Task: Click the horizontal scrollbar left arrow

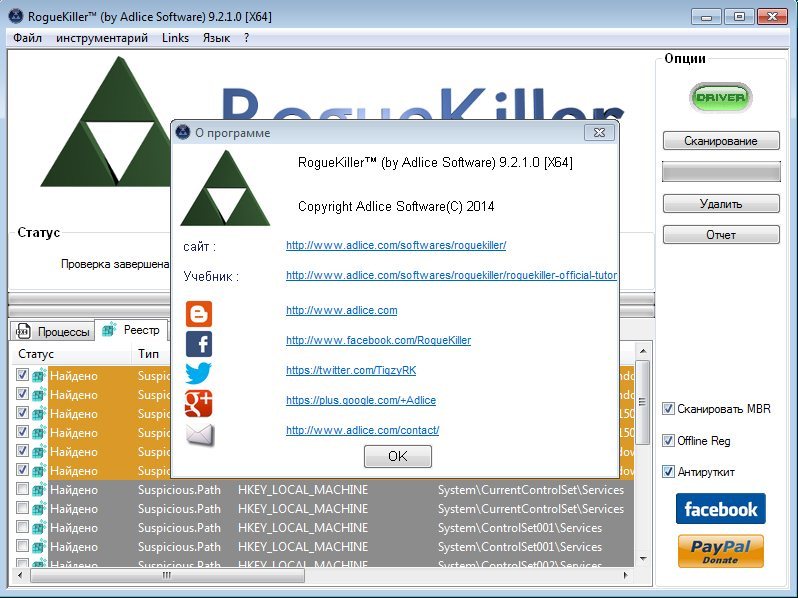Action: (x=20, y=576)
